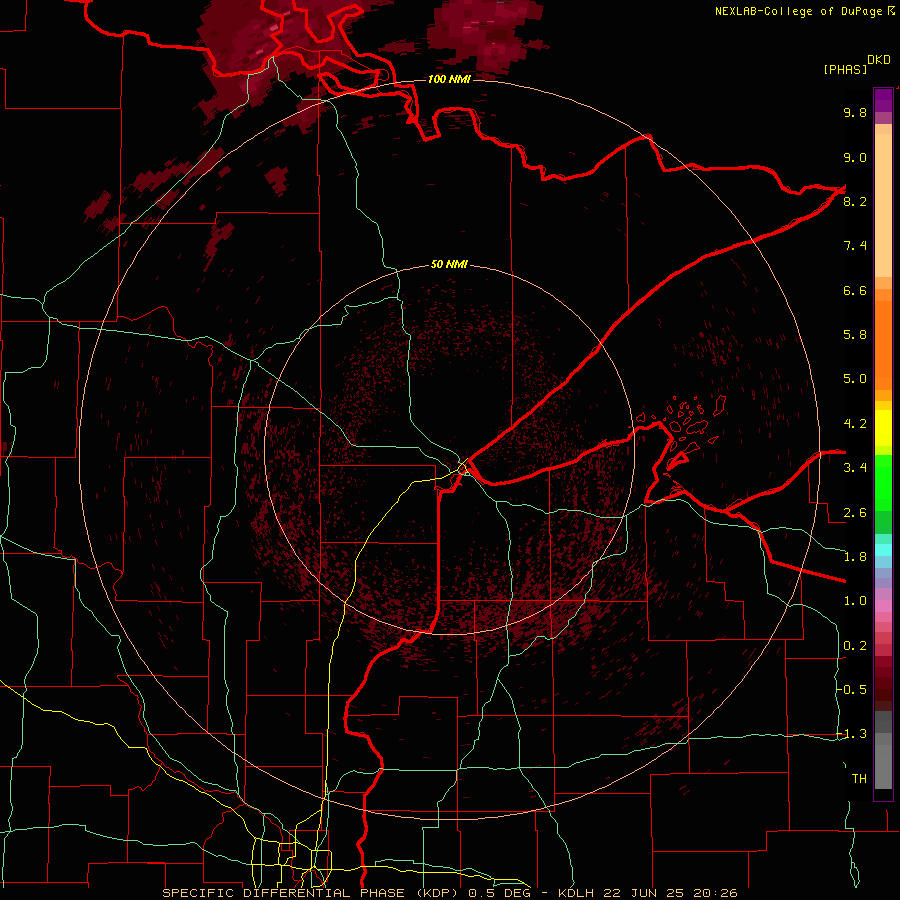Click the 5.8 value on the color scale
Image resolution: width=900 pixels, height=900 pixels.
point(855,335)
